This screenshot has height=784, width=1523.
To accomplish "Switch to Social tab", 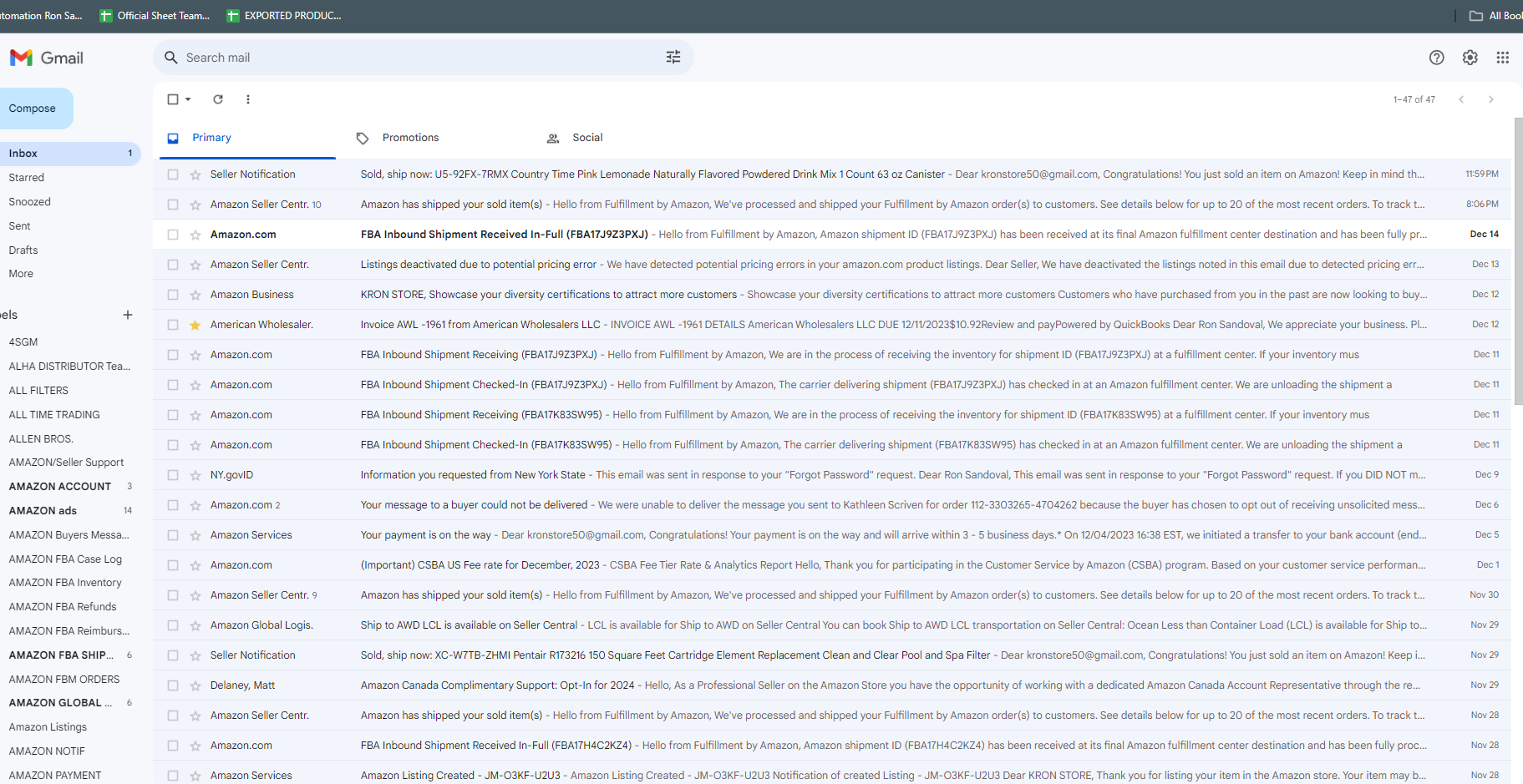I will (587, 138).
